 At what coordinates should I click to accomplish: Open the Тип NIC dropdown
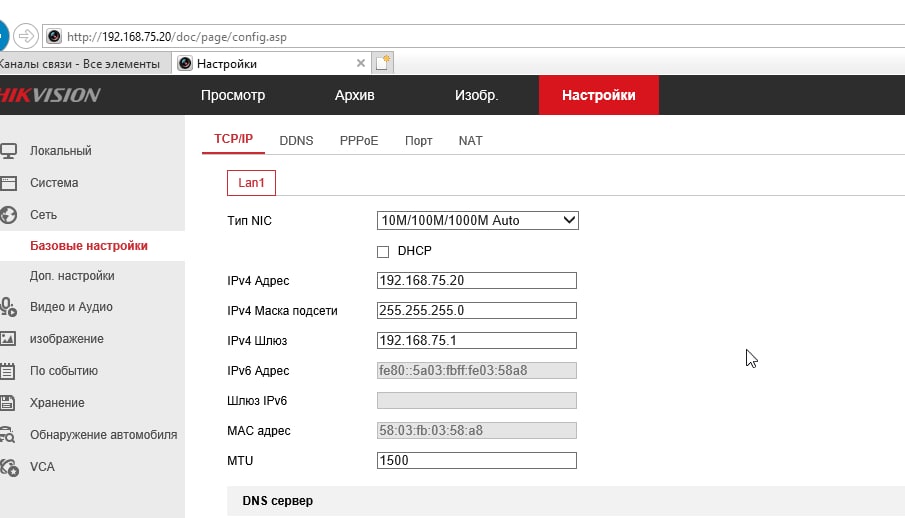pyautogui.click(x=477, y=220)
